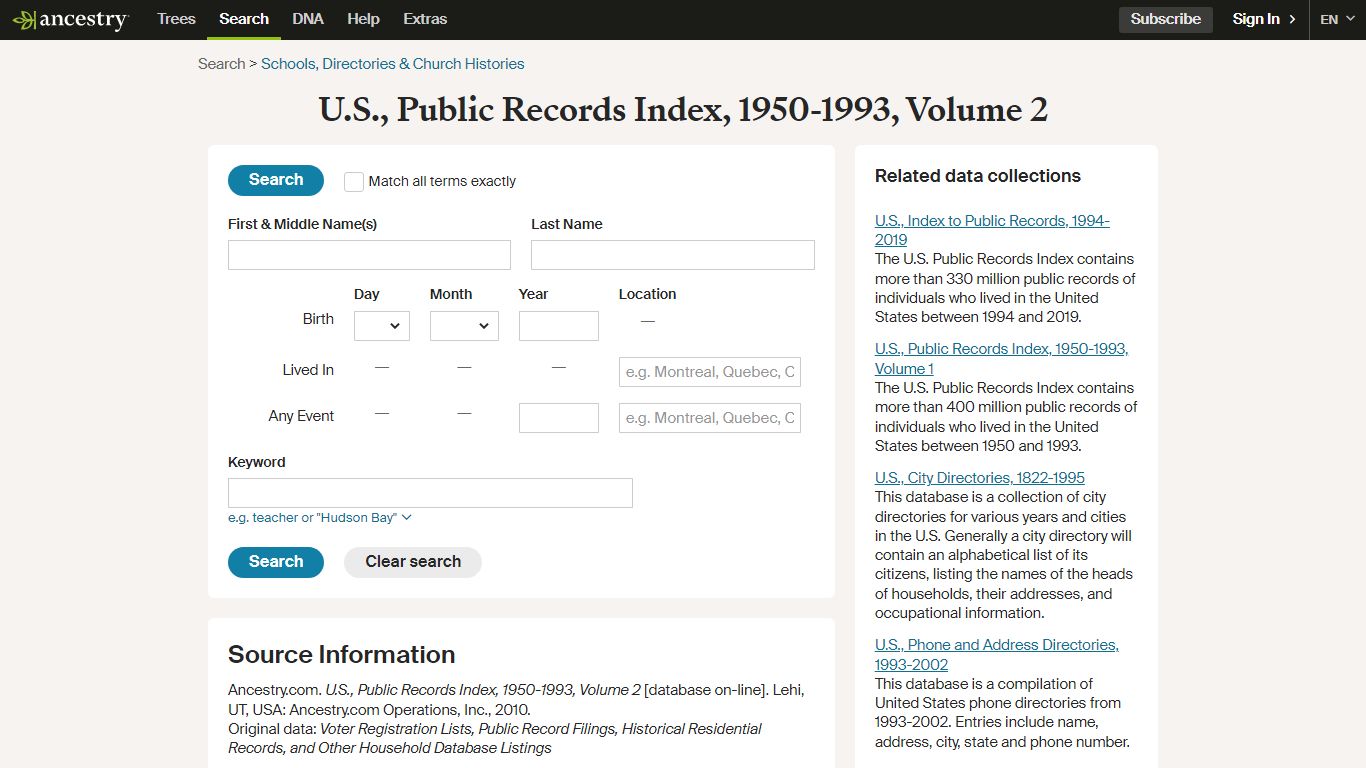This screenshot has width=1366, height=768.
Task: Click the Clear search button
Action: point(413,562)
